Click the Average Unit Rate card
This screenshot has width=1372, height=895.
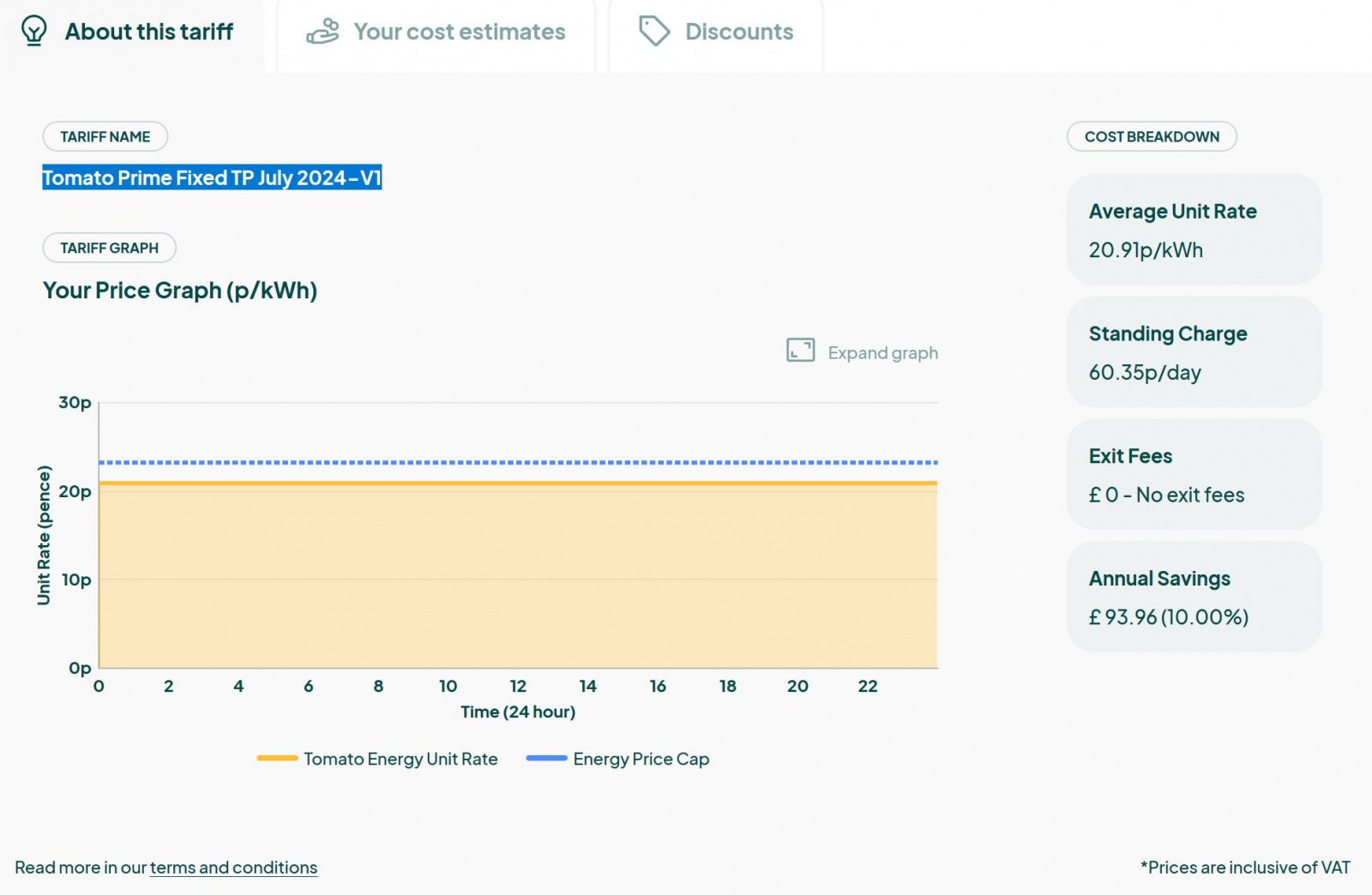click(x=1194, y=230)
